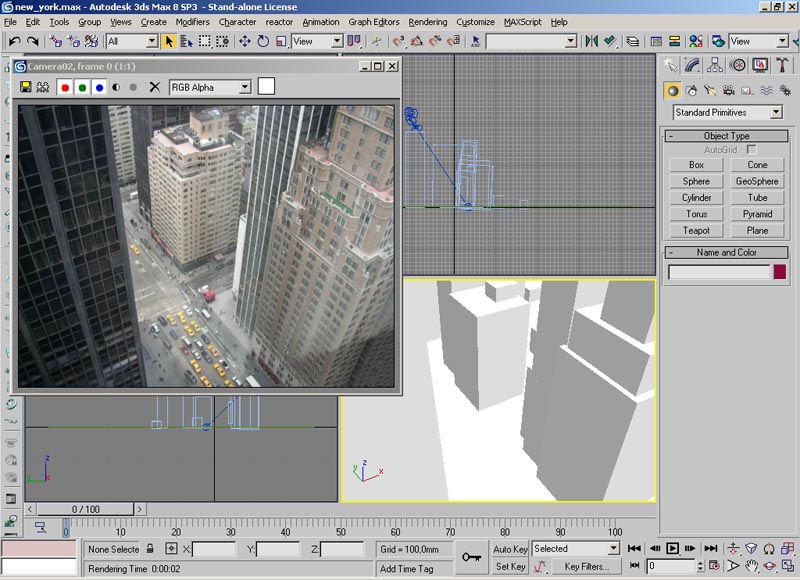Open the Modifiers menu
800x580 pixels.
pyautogui.click(x=192, y=21)
